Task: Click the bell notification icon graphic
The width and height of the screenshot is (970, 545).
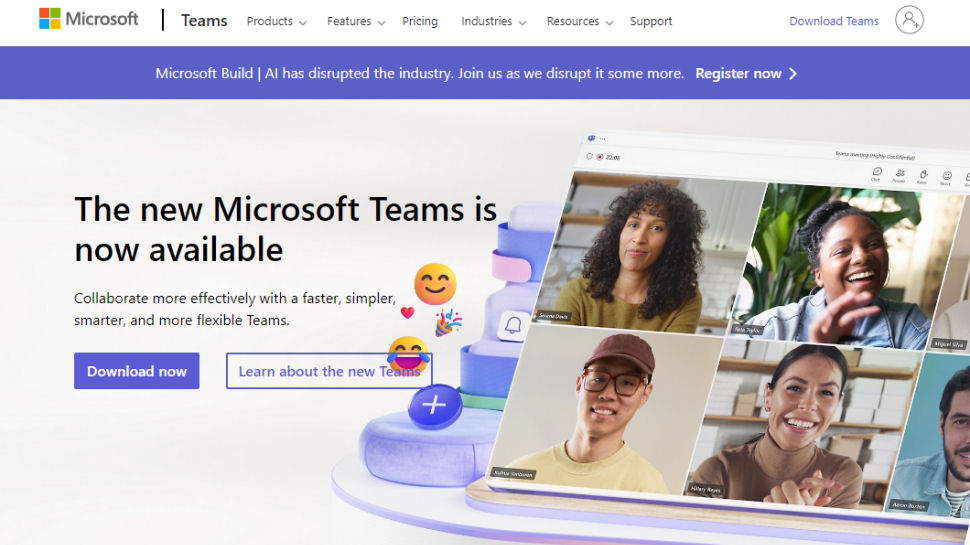Action: (x=513, y=325)
